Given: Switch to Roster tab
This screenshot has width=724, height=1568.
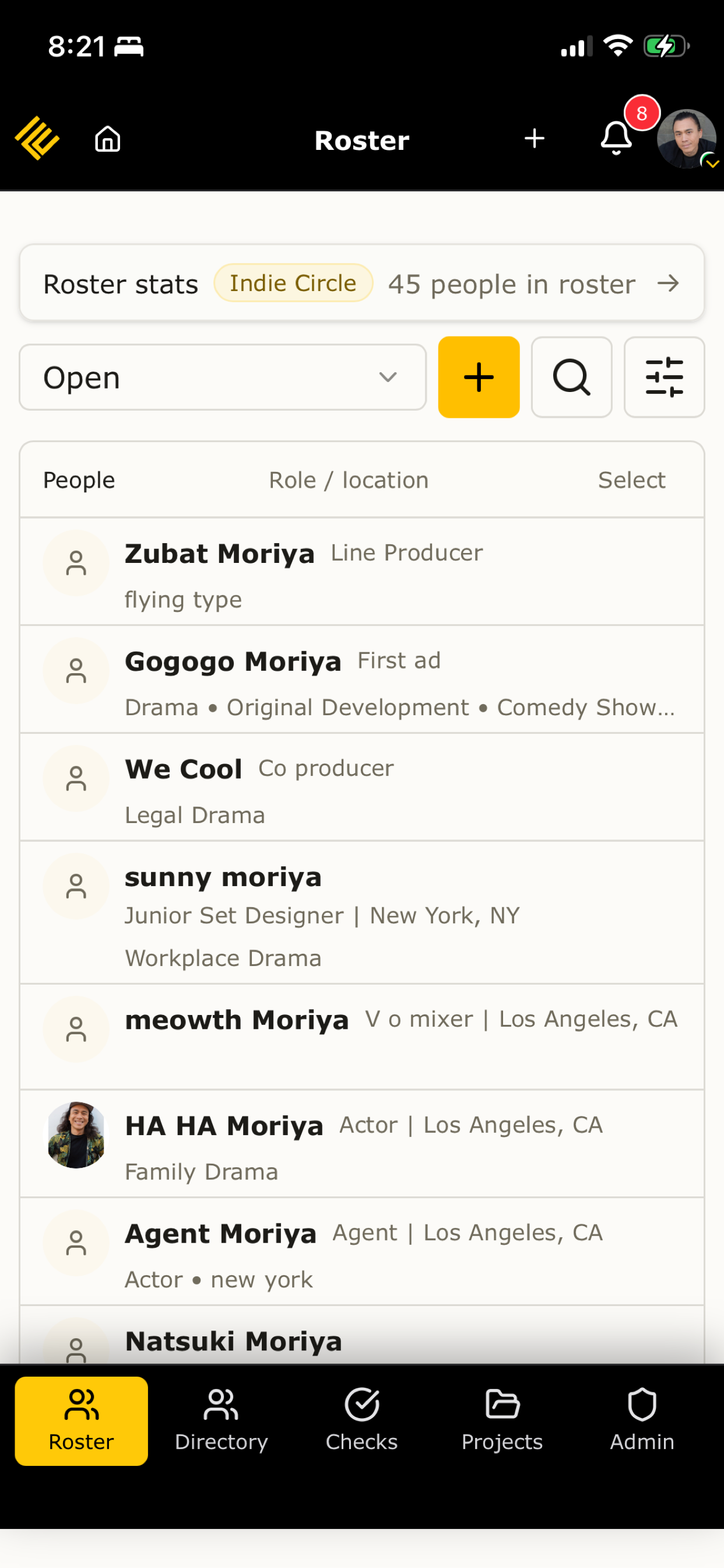Looking at the screenshot, I should pos(82,1420).
